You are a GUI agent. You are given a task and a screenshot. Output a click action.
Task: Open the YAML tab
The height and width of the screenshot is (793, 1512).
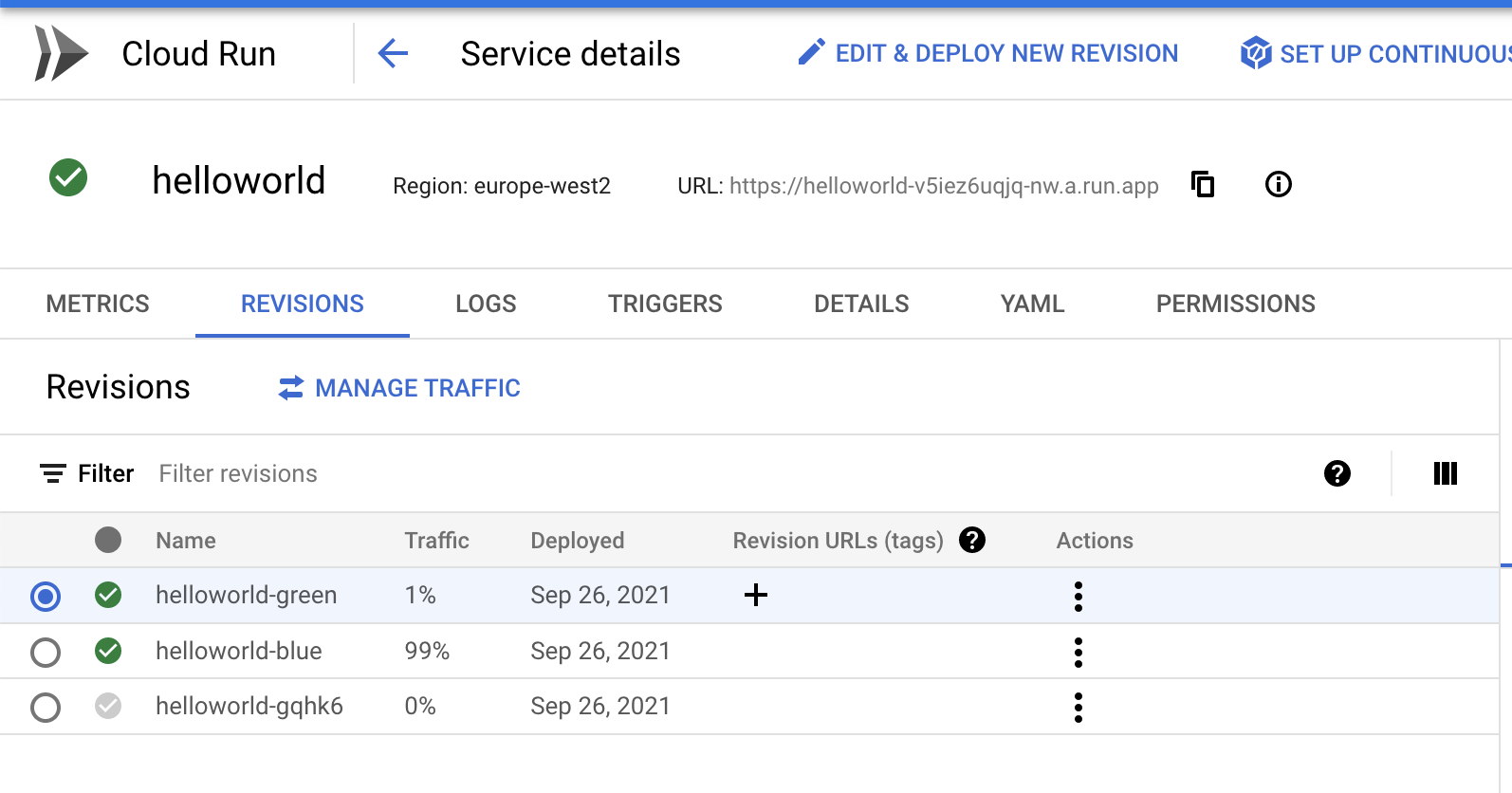point(1032,304)
